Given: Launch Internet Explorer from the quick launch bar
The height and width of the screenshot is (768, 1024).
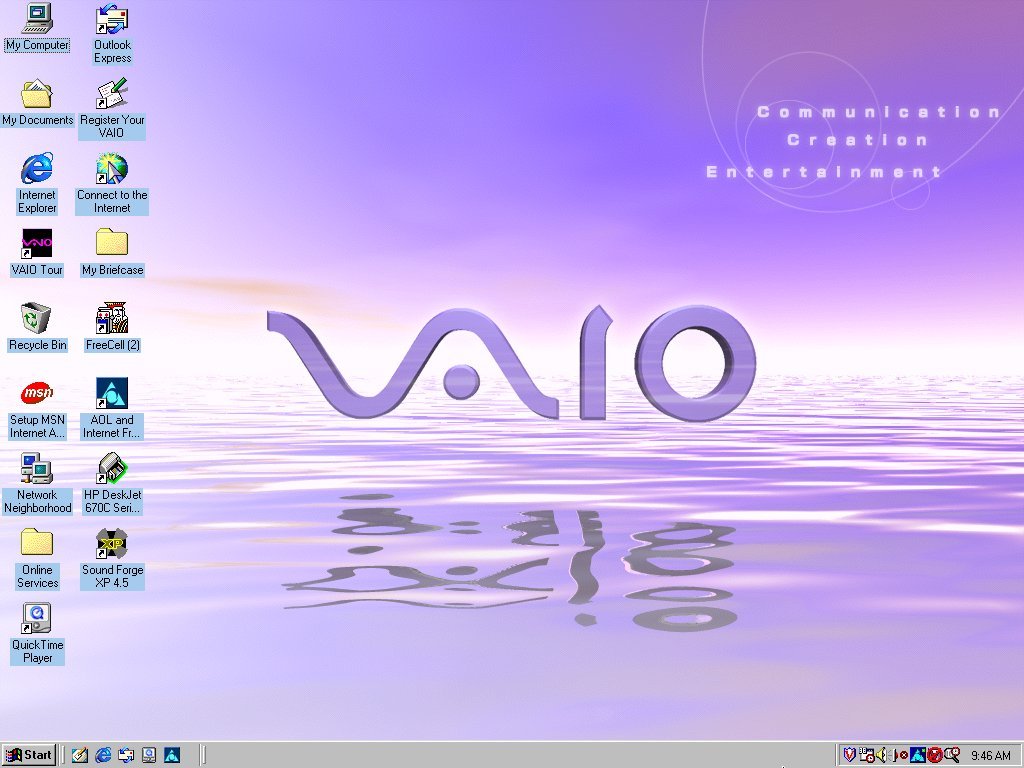Looking at the screenshot, I should 103,755.
